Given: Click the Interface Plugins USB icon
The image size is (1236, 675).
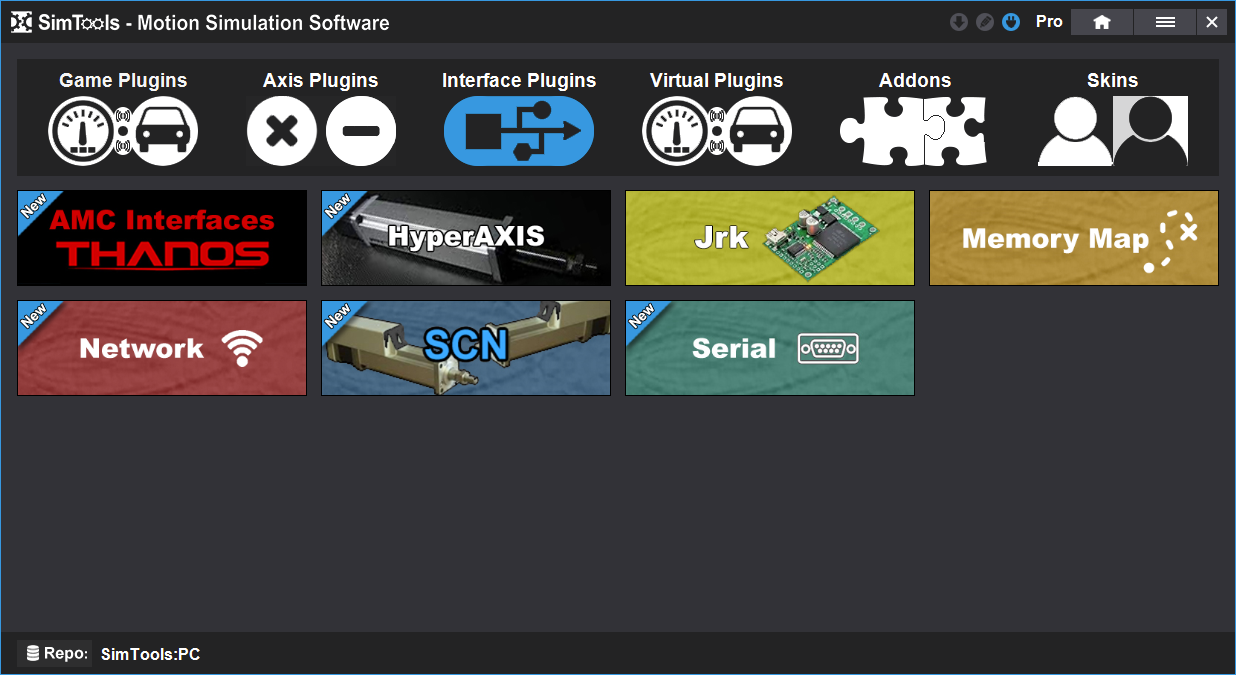Looking at the screenshot, I should (519, 131).
